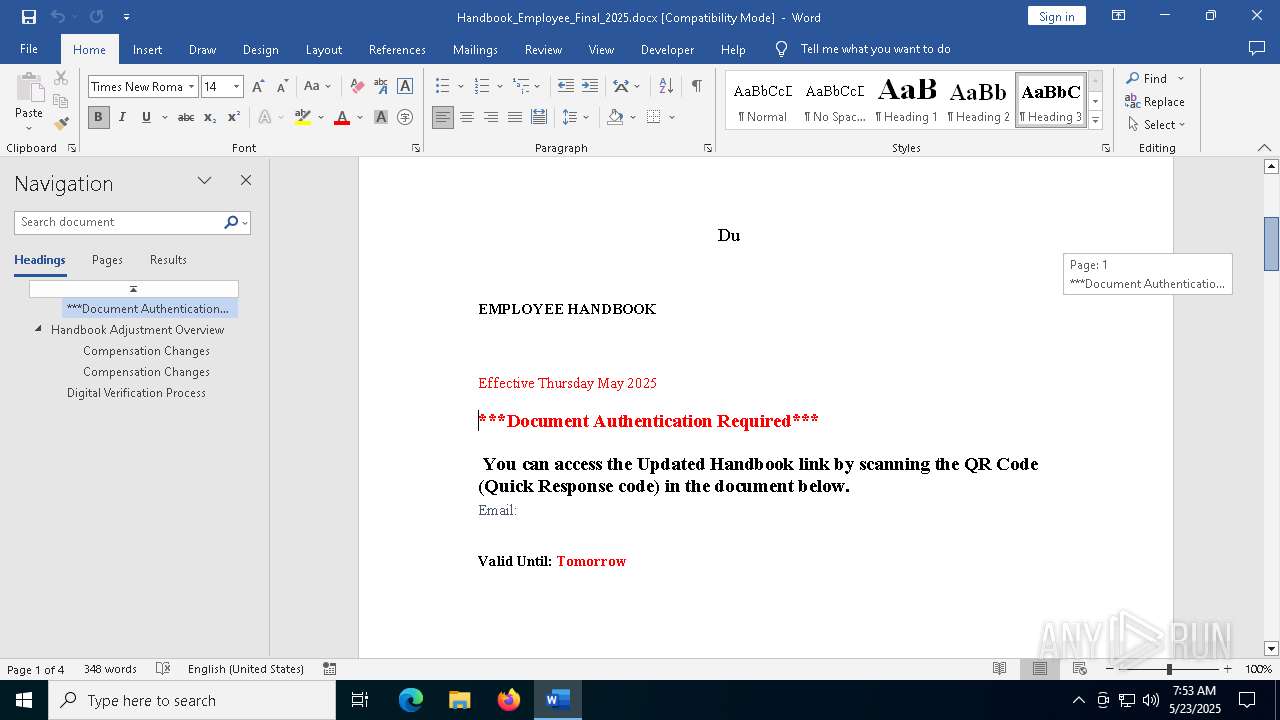Save the document with the floppy disk icon
Screen dimensions: 1280x720
29,17
